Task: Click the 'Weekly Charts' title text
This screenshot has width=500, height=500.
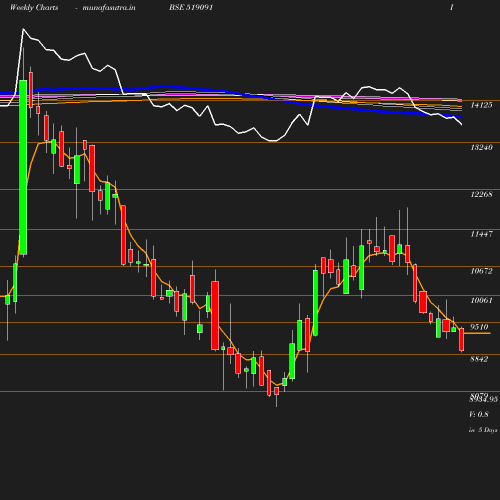Action: (34, 7)
